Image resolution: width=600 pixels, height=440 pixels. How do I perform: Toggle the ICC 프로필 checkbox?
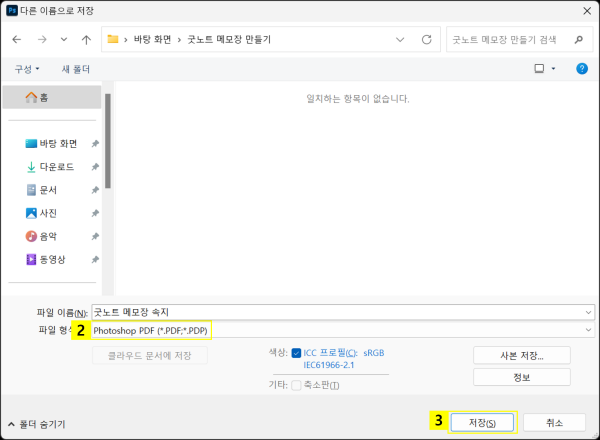[296, 353]
